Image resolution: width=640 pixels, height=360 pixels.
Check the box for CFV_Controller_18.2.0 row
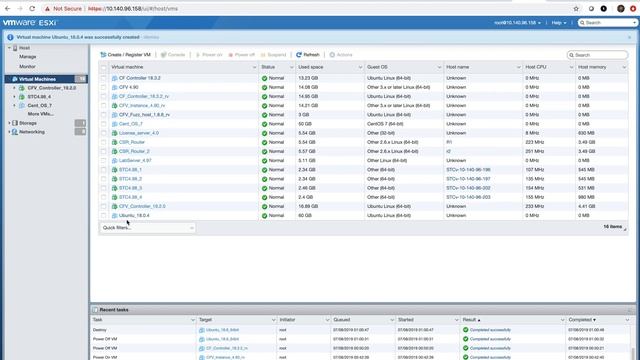pos(103,206)
